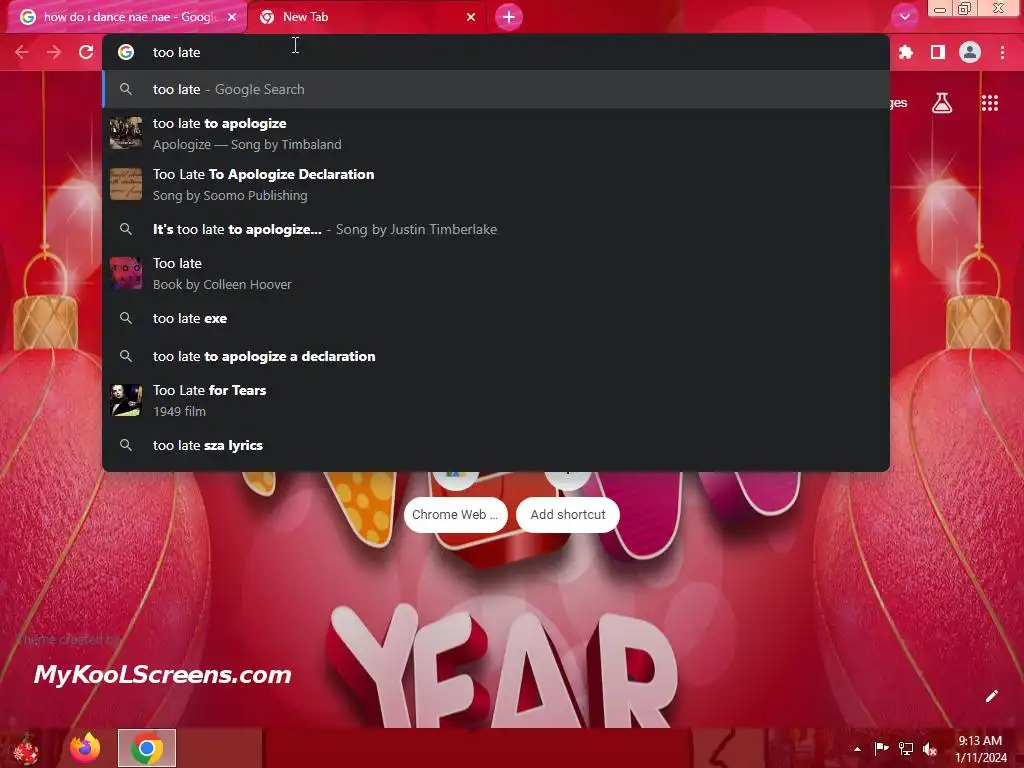The width and height of the screenshot is (1024, 768).
Task: Open the profile avatar menu
Action: pos(970,52)
